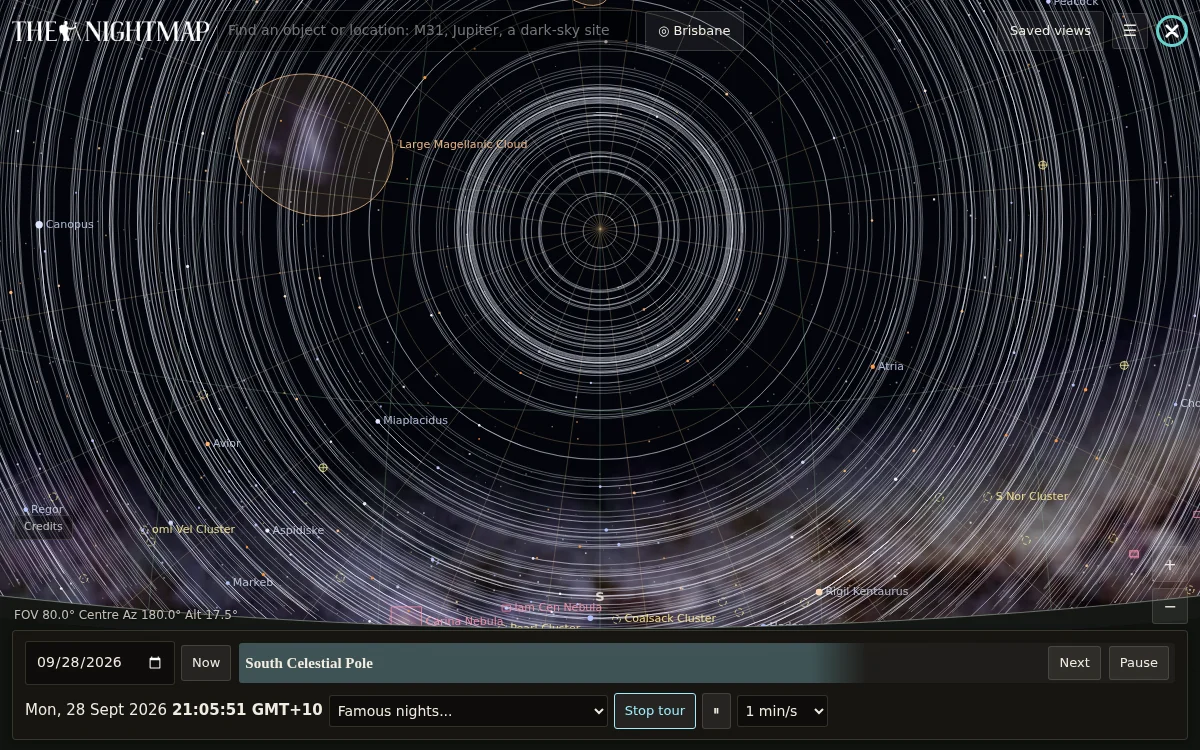The height and width of the screenshot is (750, 1200).
Task: Open Saved views
Action: 1050,31
